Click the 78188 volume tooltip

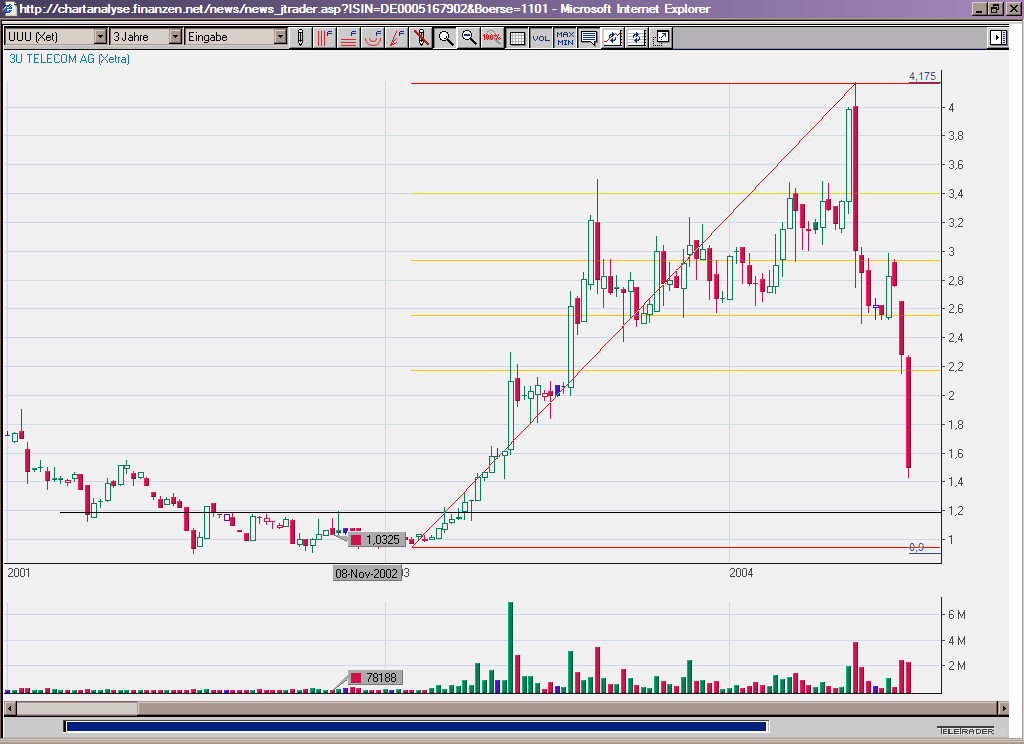[x=375, y=677]
